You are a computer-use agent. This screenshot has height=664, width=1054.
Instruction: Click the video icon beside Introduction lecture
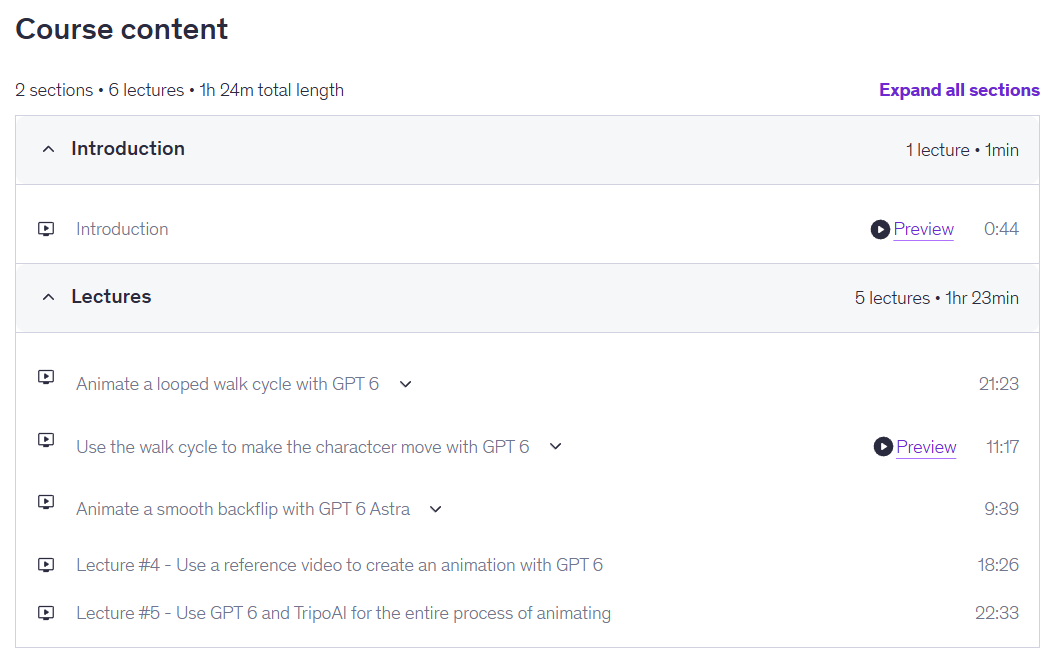[x=46, y=229]
